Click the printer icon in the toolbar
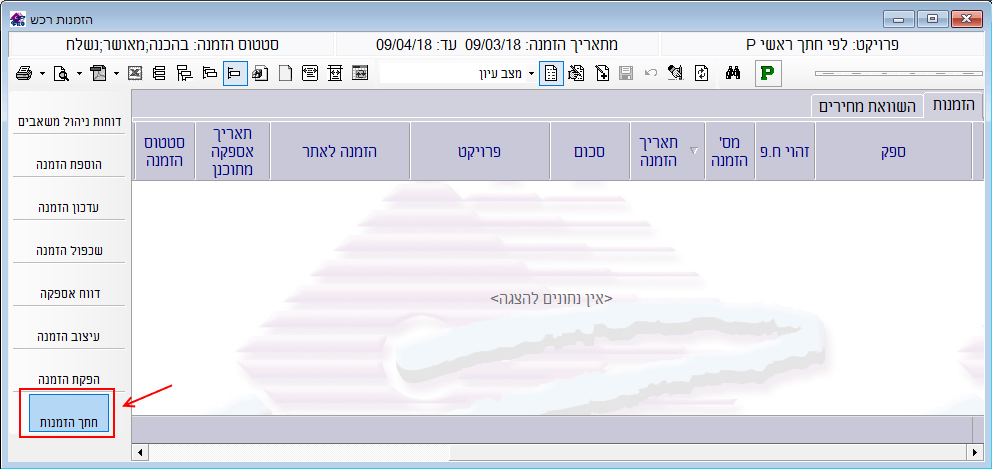992x469 pixels. point(24,73)
